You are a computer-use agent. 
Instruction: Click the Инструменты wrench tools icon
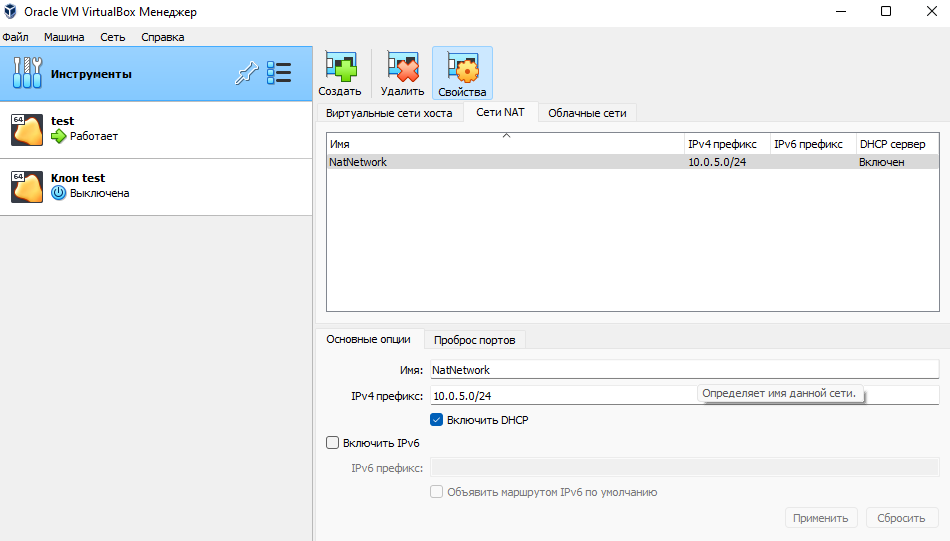point(27,73)
